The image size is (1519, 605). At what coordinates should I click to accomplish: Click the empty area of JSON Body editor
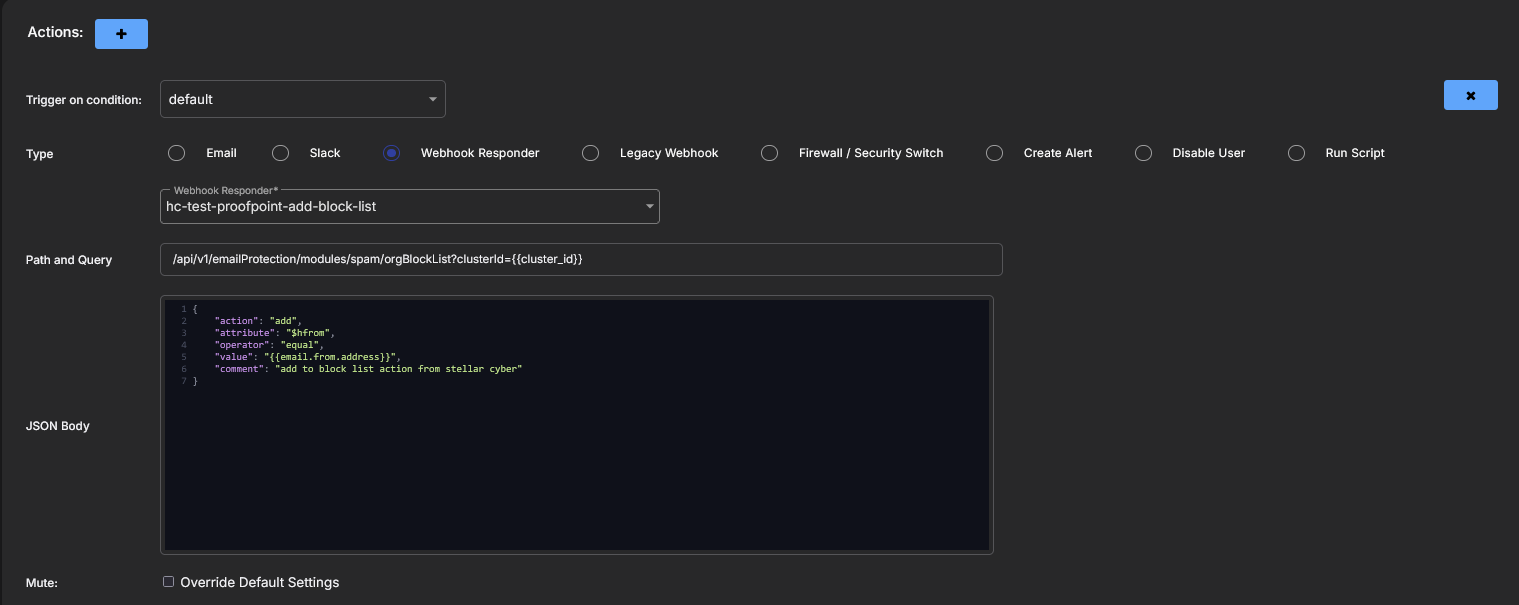click(x=576, y=470)
